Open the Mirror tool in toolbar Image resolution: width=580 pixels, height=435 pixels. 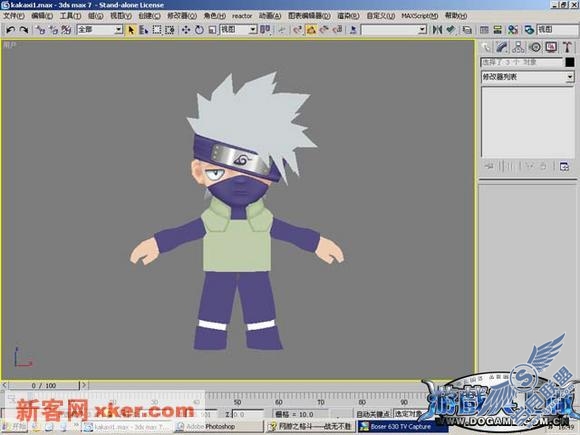click(437, 30)
